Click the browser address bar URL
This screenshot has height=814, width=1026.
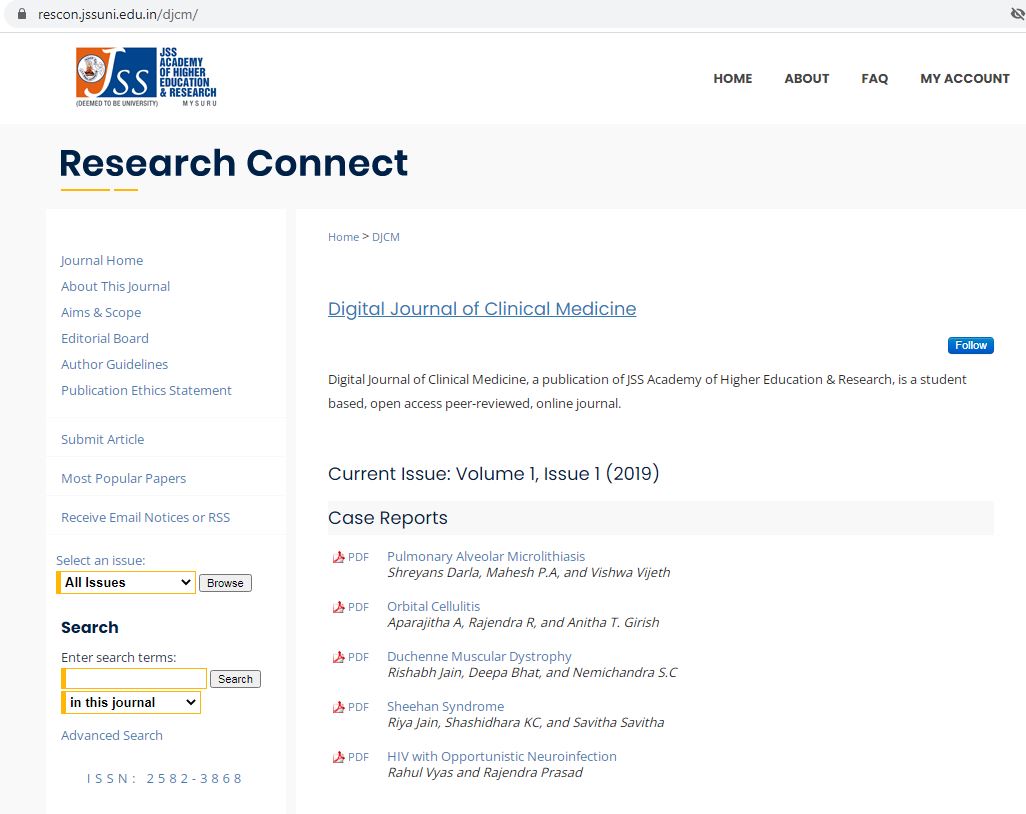118,14
